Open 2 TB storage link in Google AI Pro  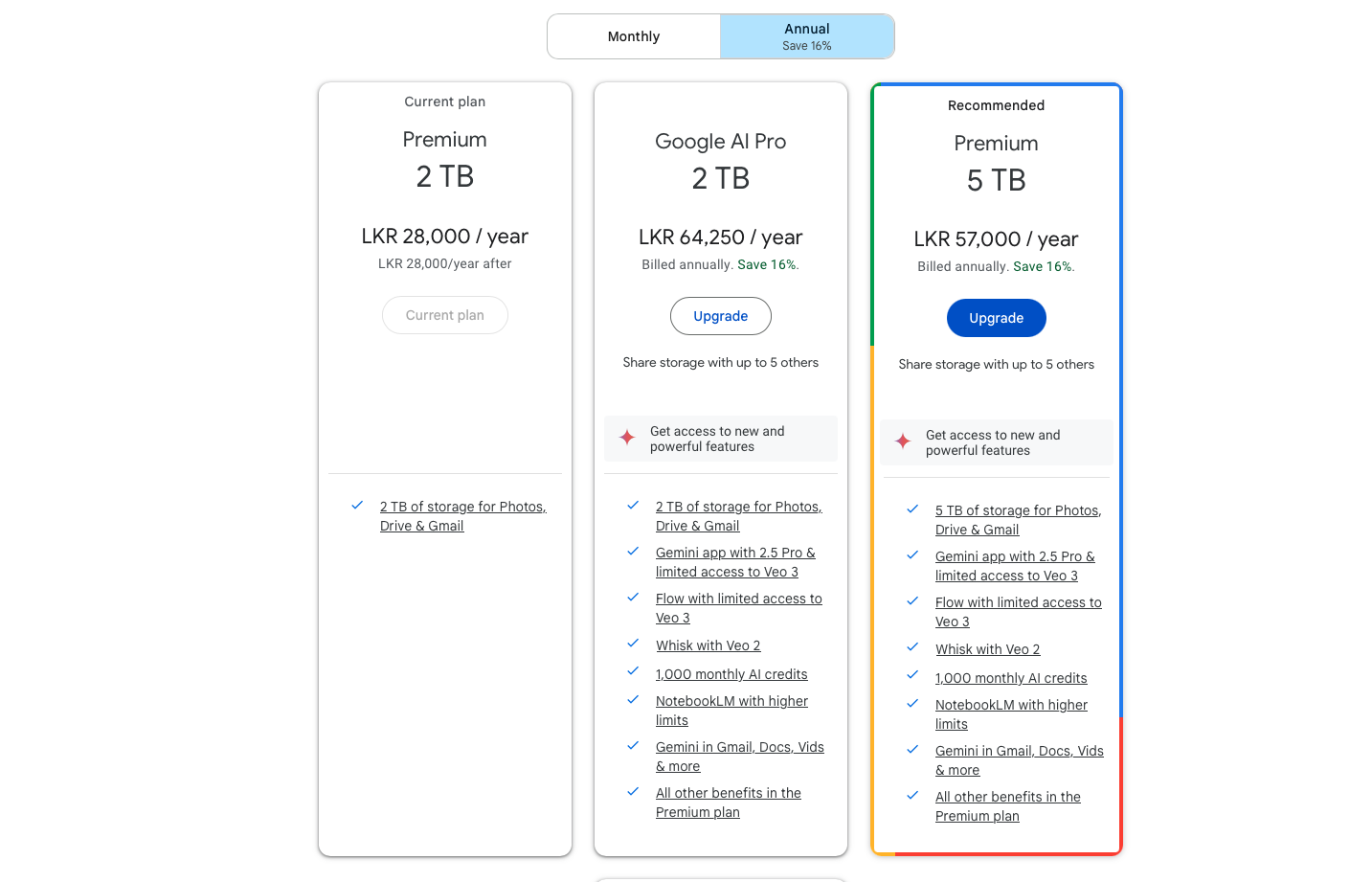click(x=739, y=516)
